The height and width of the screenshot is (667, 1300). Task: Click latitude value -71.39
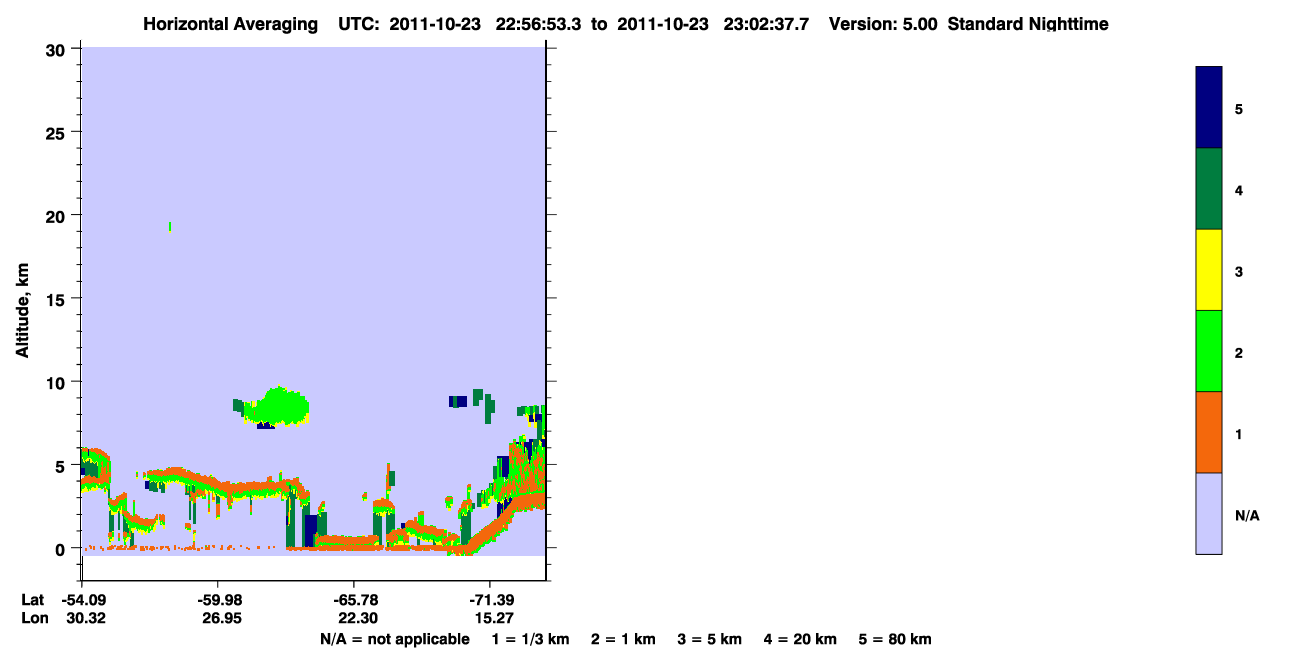[x=490, y=599]
